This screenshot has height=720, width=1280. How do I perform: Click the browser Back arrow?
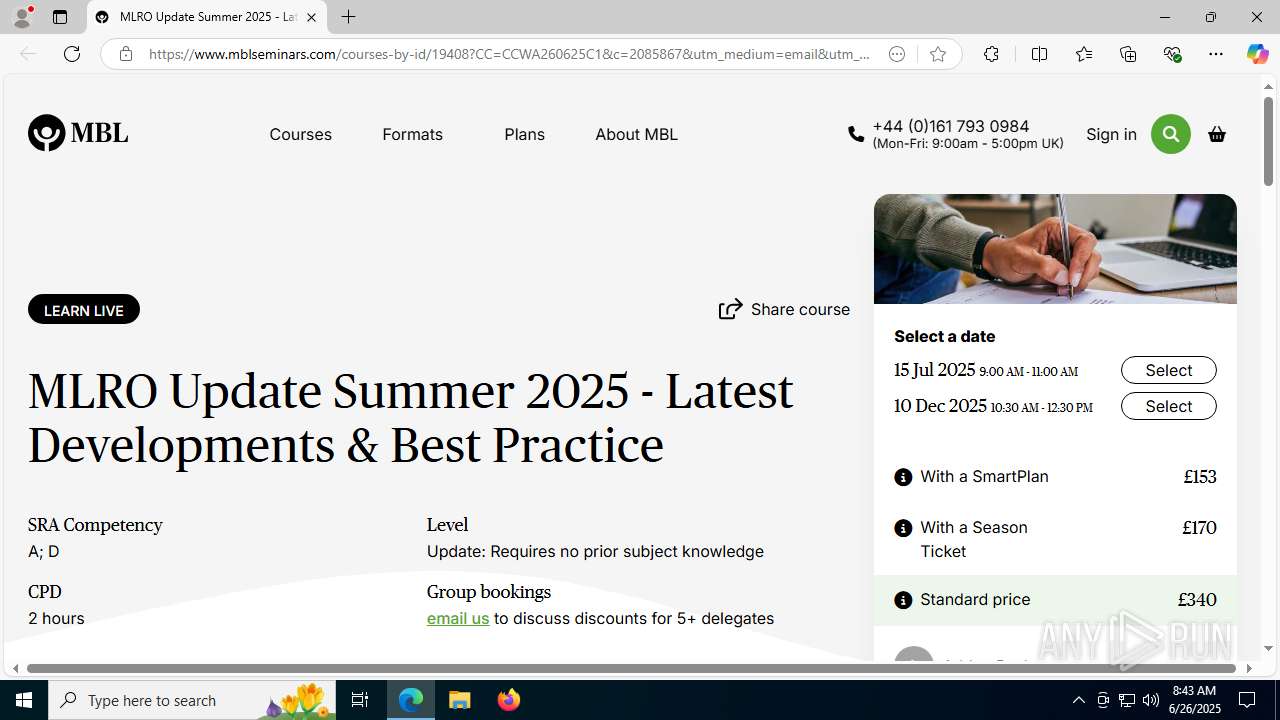(28, 54)
